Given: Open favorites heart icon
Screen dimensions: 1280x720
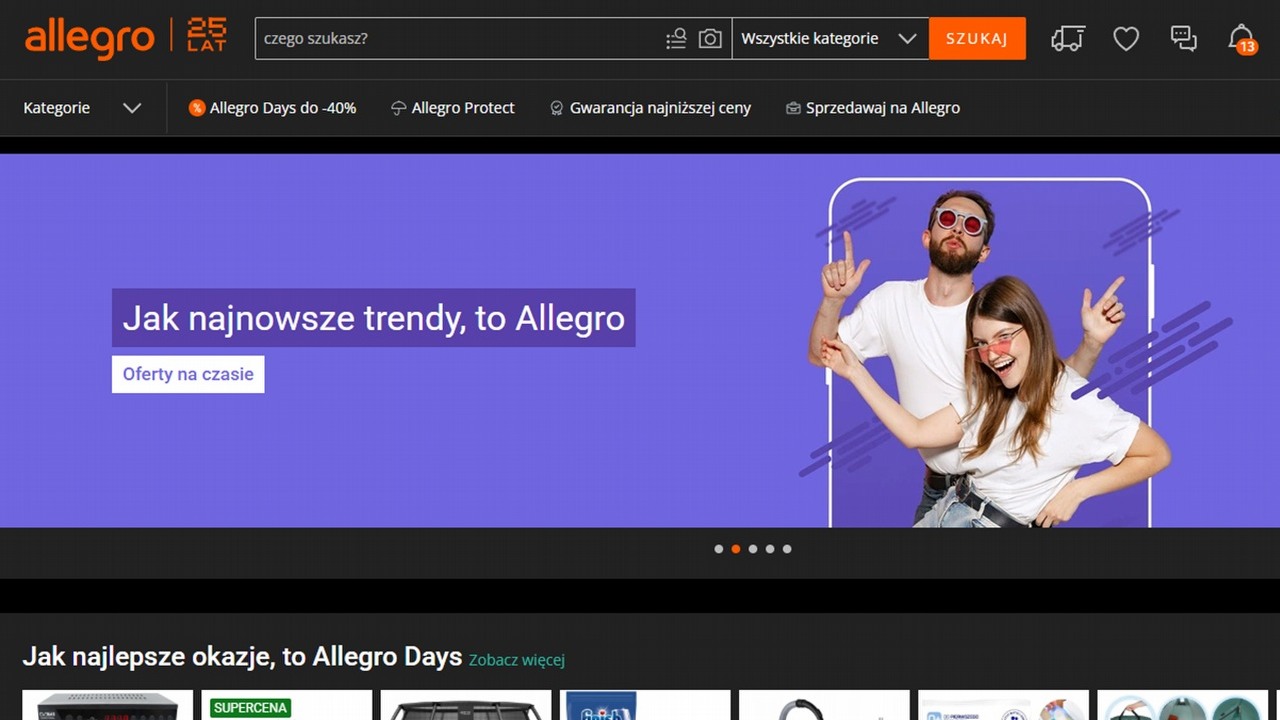Looking at the screenshot, I should [x=1126, y=39].
